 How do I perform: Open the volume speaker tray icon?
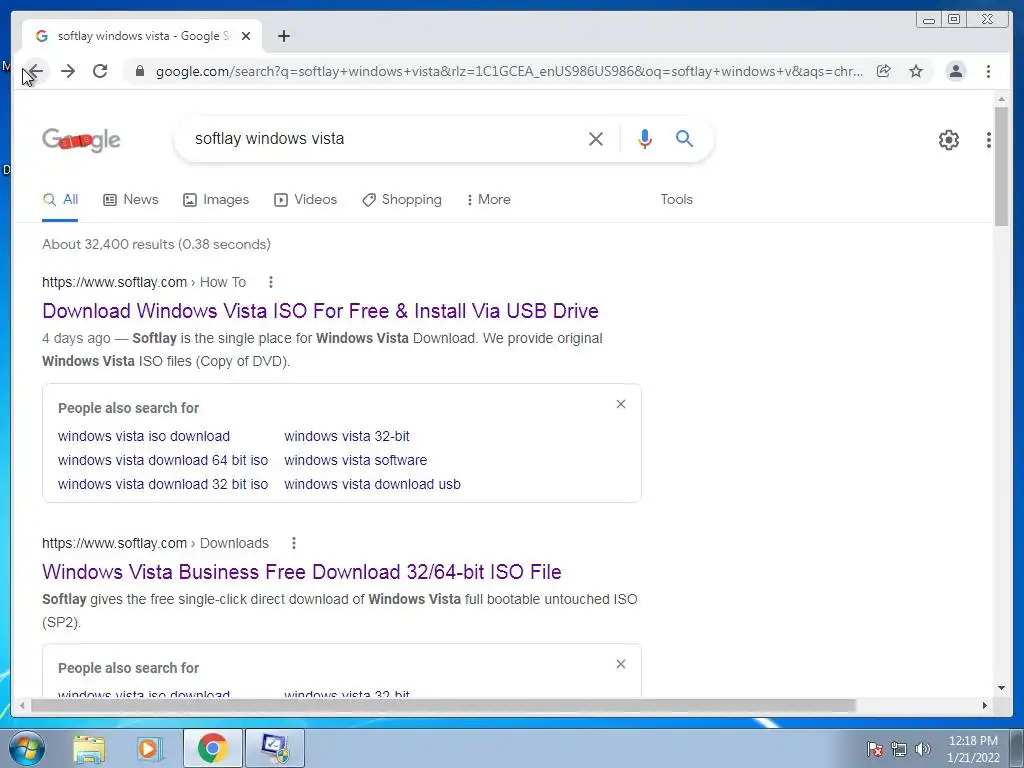coord(922,749)
